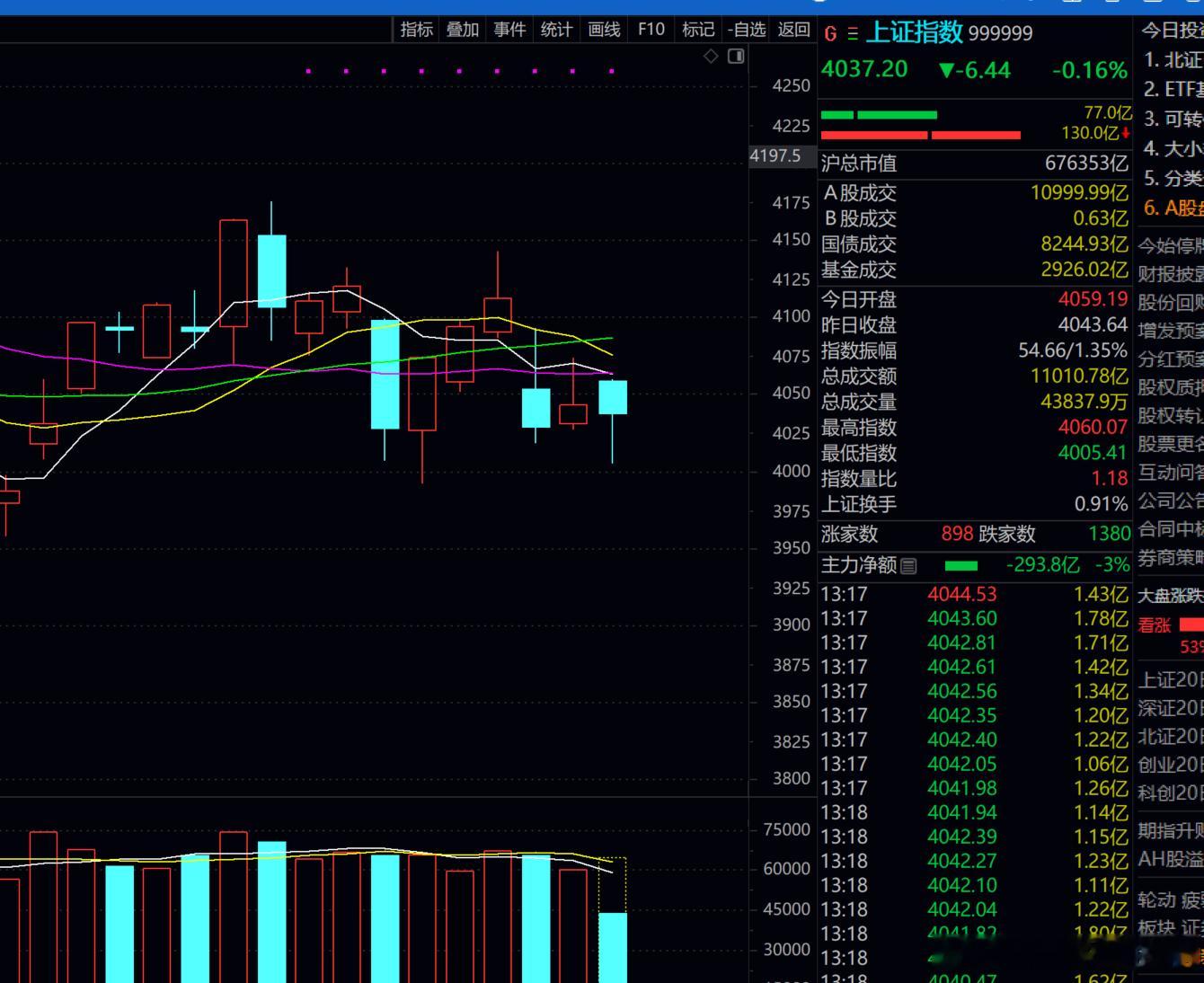This screenshot has width=1204, height=983.
Task: Click the diamond icon above the price axis
Action: [x=711, y=57]
